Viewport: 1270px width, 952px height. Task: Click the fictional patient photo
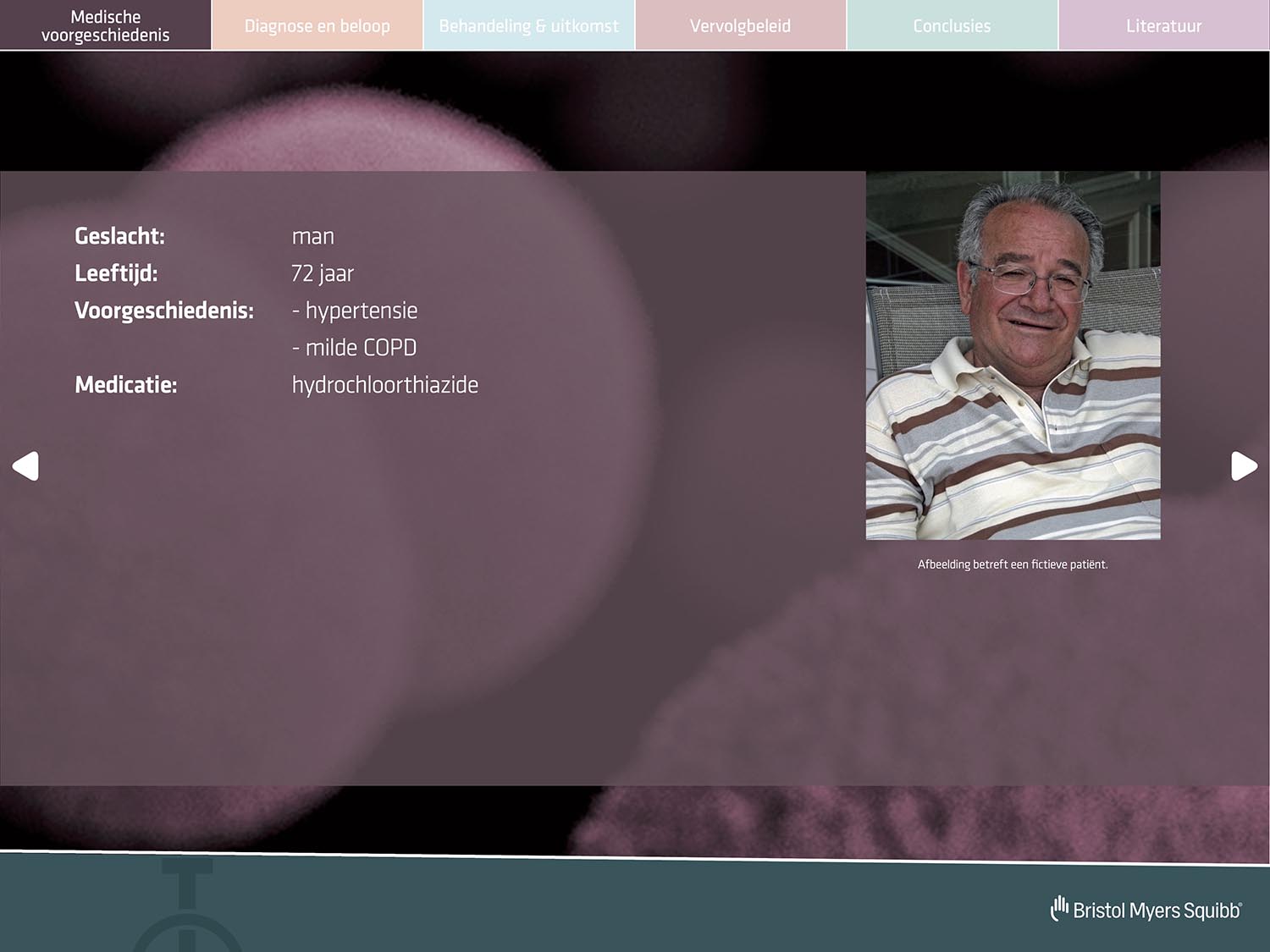(x=1013, y=355)
